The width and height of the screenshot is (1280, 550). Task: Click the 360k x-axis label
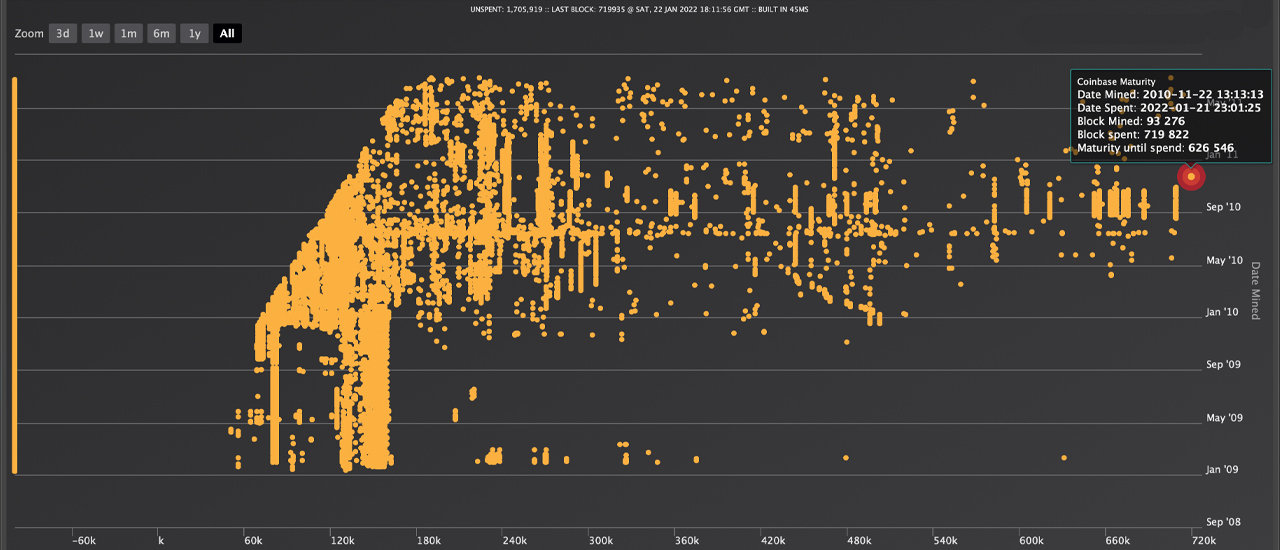(687, 541)
